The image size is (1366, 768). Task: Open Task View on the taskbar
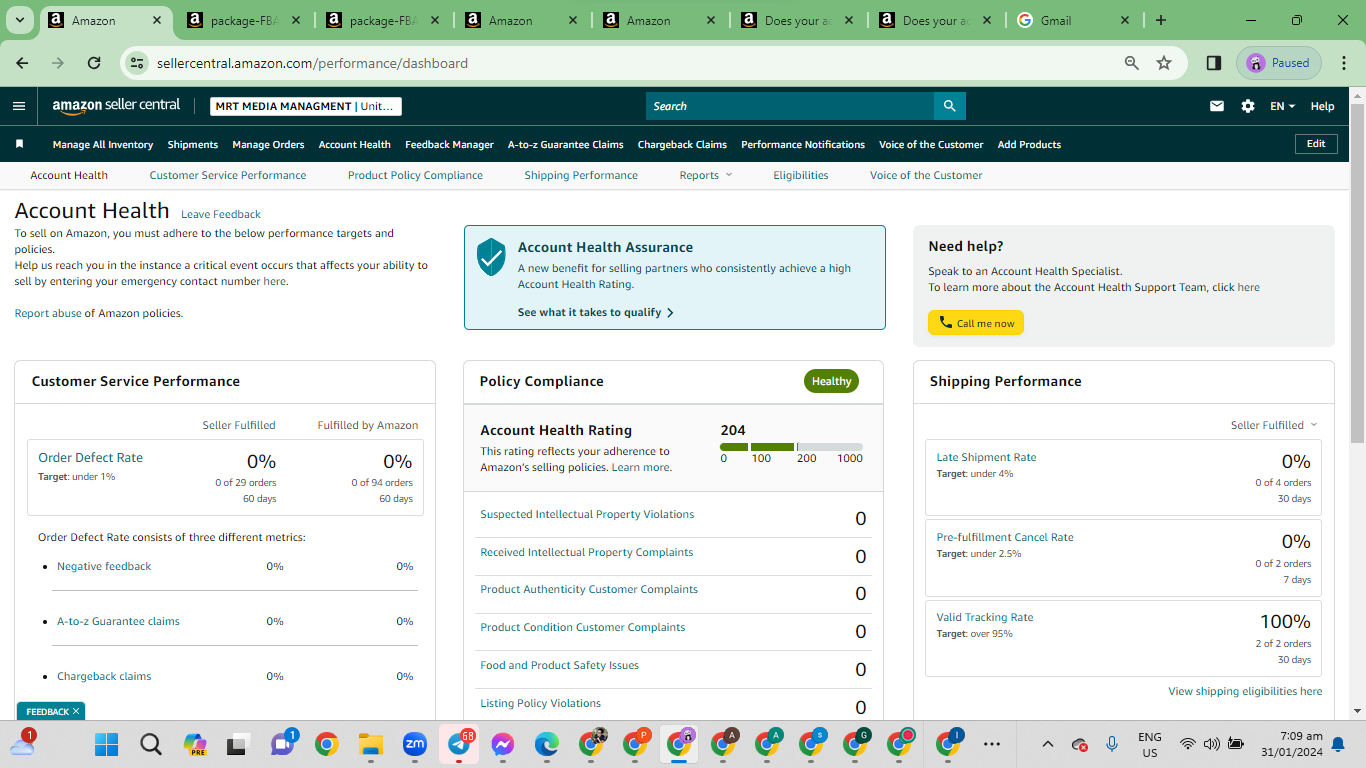pyautogui.click(x=238, y=744)
